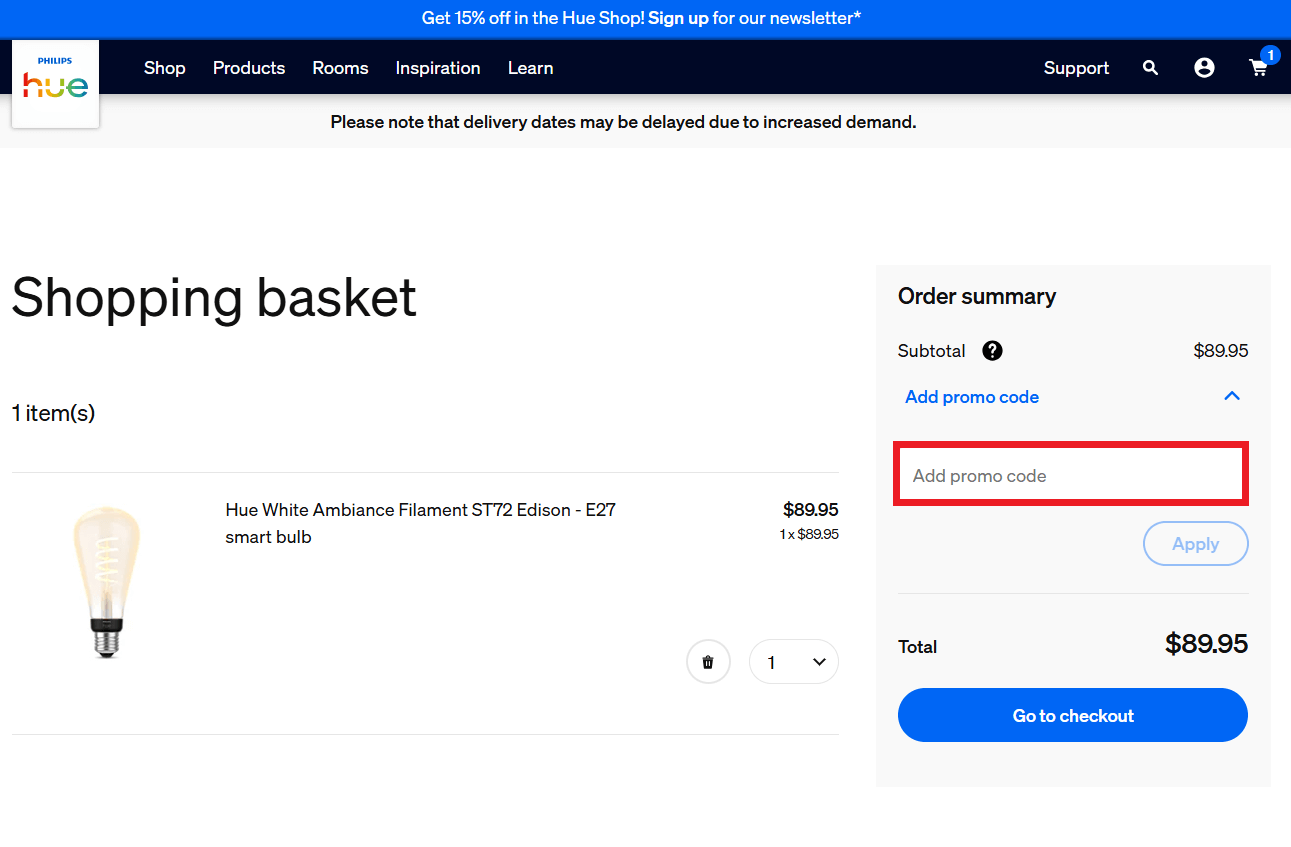Screen dimensions: 1291x847
Task: Open the Shop menu
Action: tap(165, 68)
